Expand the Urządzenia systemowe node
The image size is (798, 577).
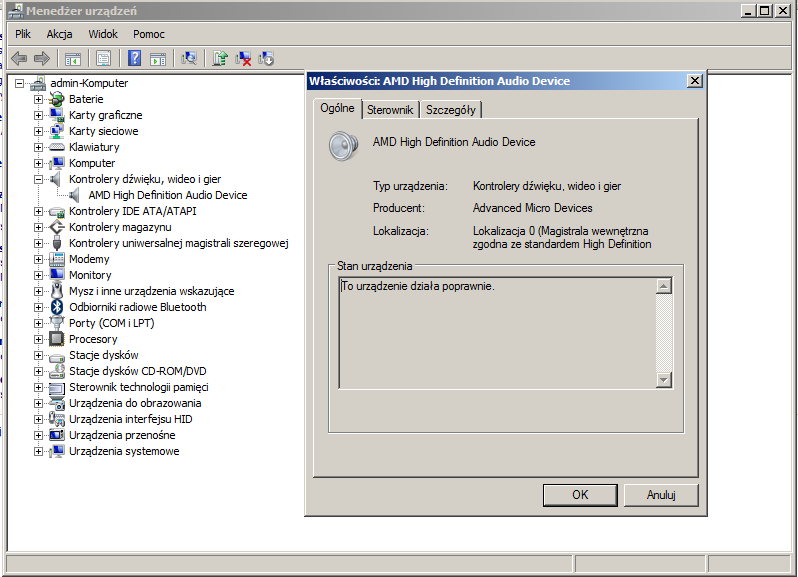point(38,451)
